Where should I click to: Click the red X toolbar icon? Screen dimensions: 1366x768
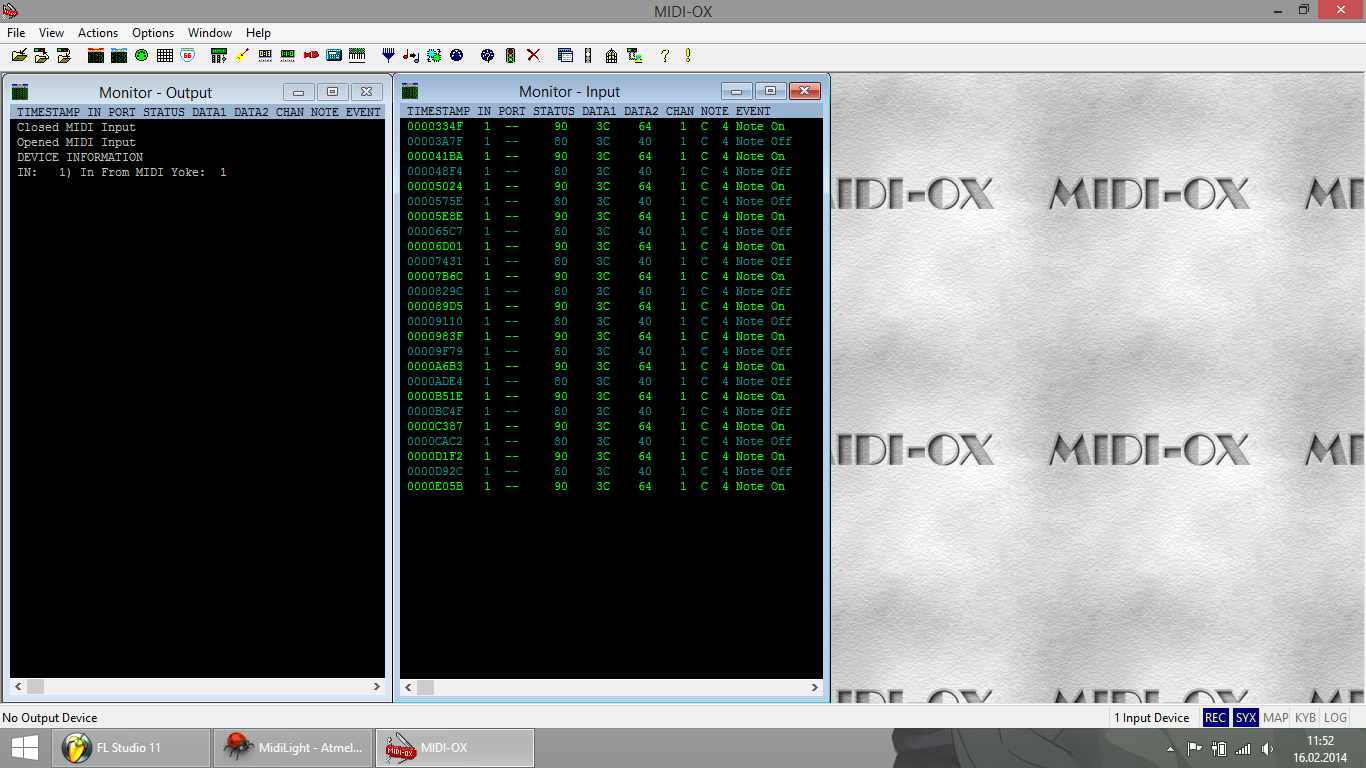pos(533,56)
